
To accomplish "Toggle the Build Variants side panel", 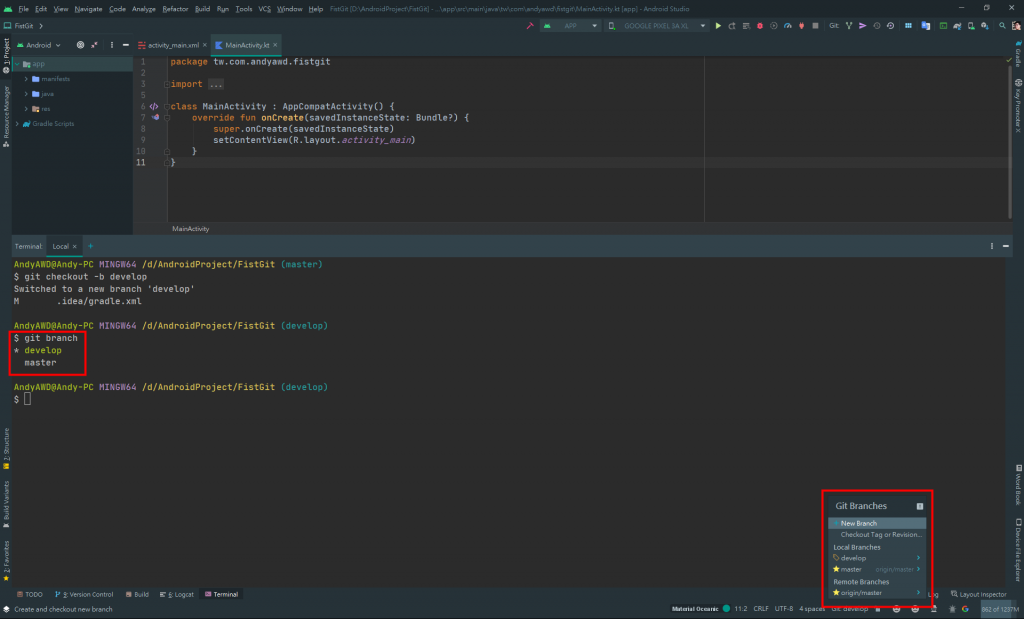I will click(6, 504).
